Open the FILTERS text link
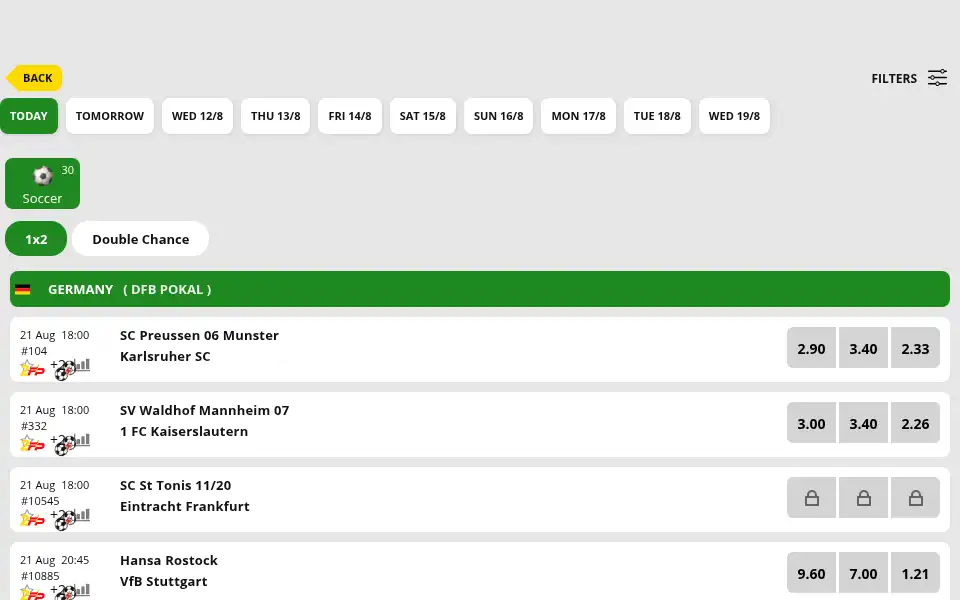The width and height of the screenshot is (960, 600). 894,78
